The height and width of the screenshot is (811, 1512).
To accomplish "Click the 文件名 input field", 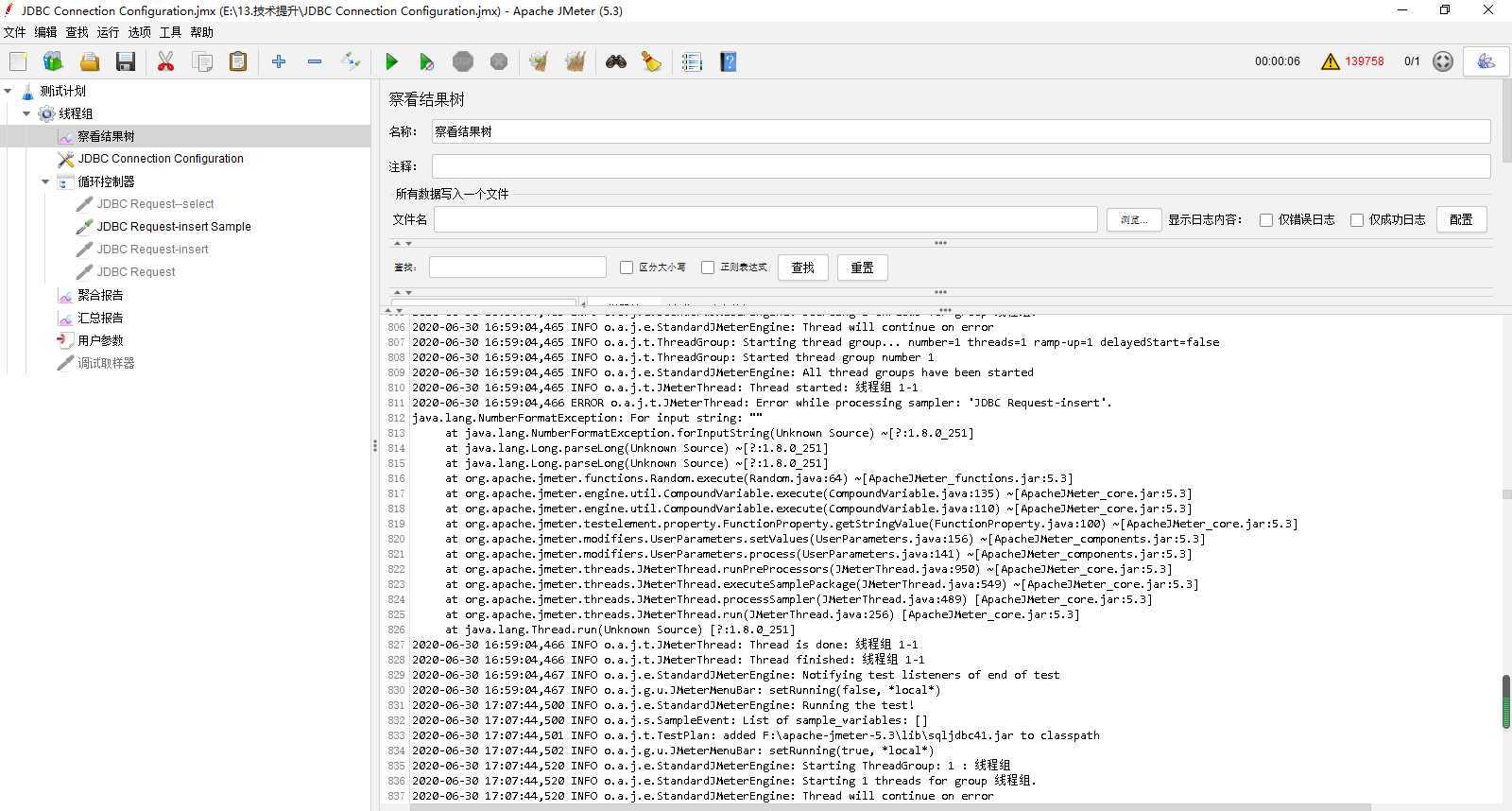I will 765,219.
